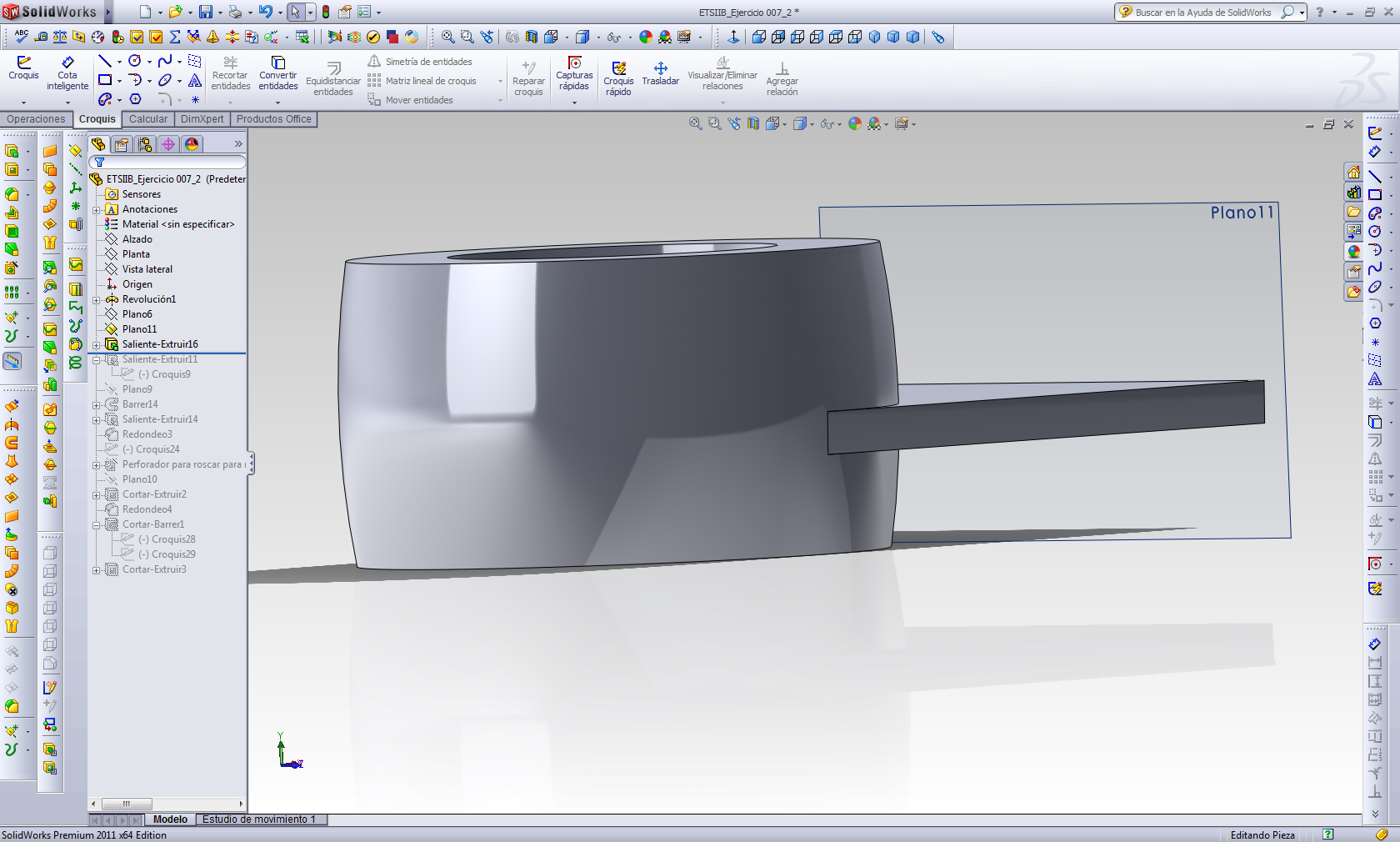Open the DimXpert tab

pyautogui.click(x=202, y=119)
